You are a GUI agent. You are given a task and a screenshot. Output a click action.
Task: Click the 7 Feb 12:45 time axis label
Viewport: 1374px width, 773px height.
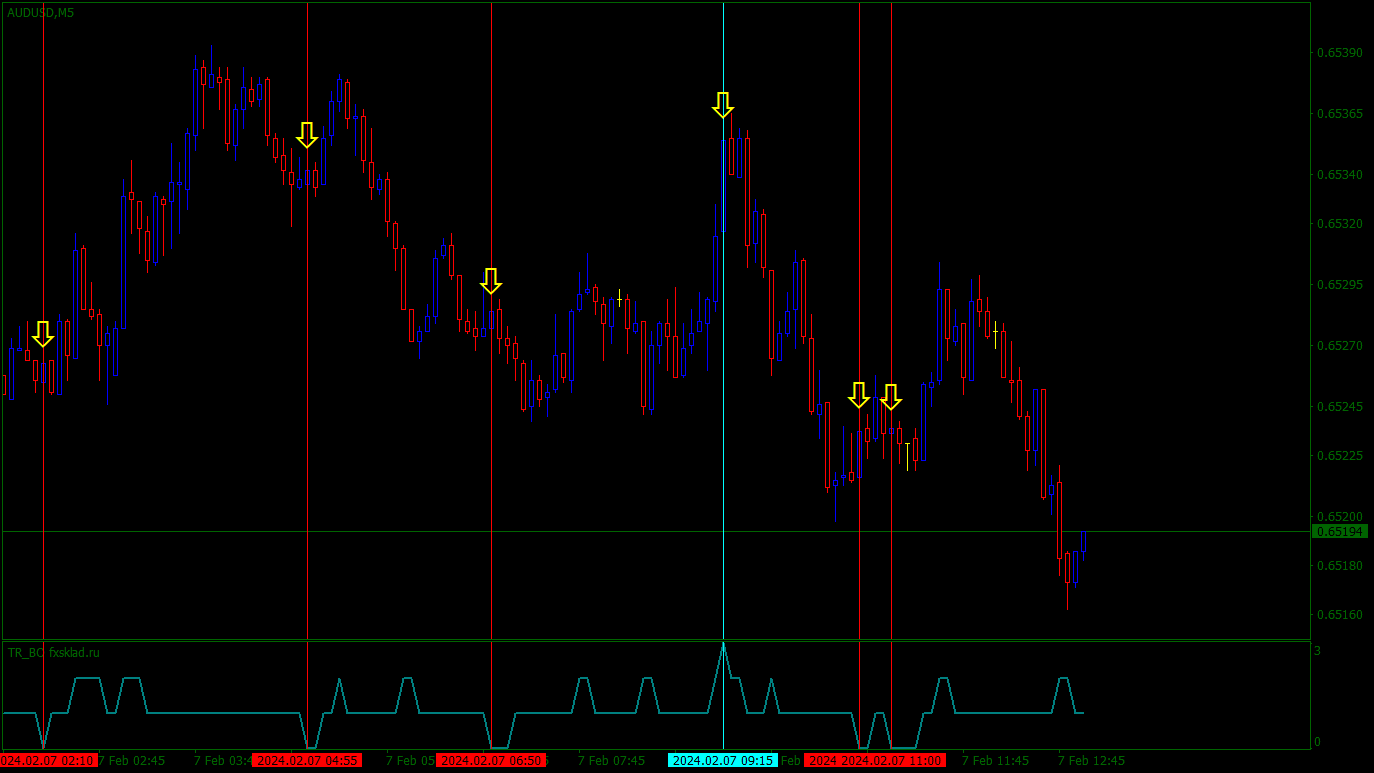1091,761
